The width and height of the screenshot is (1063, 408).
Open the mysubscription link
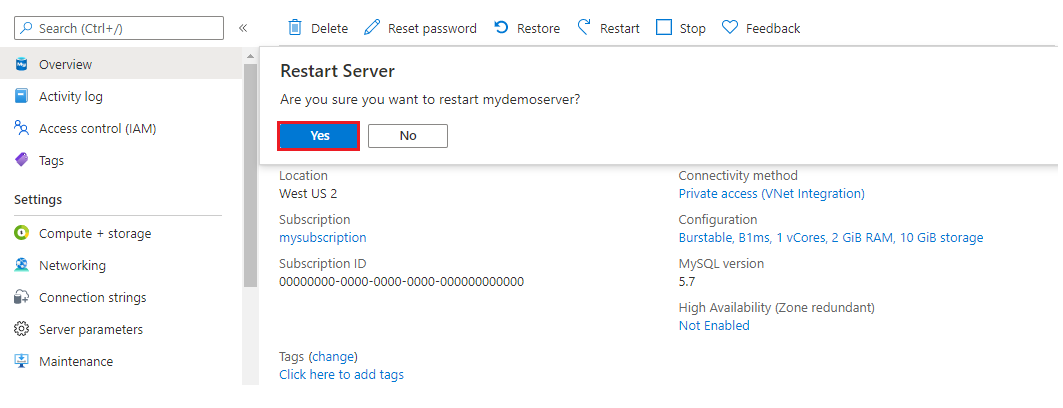pos(322,238)
